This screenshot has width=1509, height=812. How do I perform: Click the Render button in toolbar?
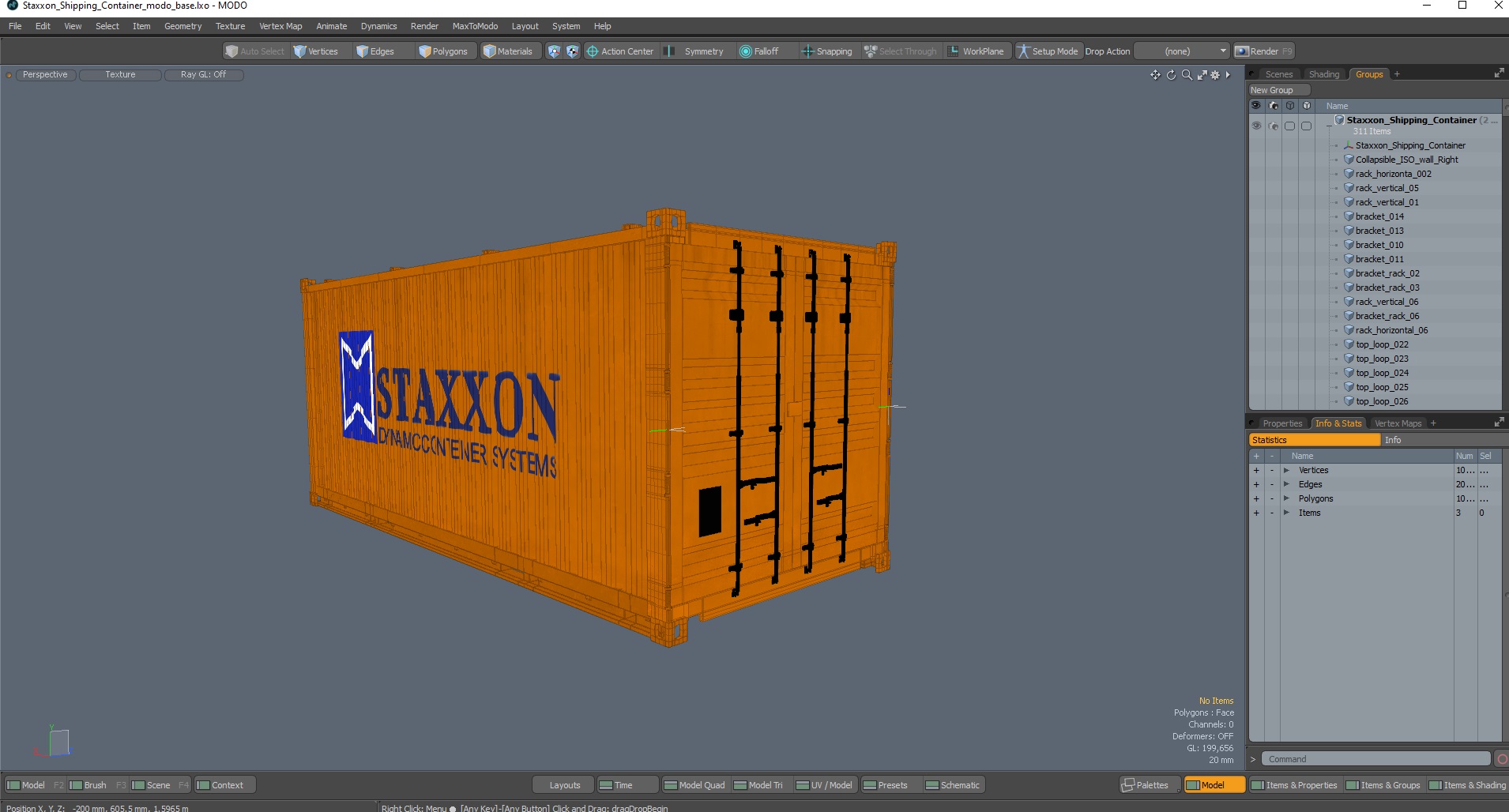click(x=1263, y=51)
